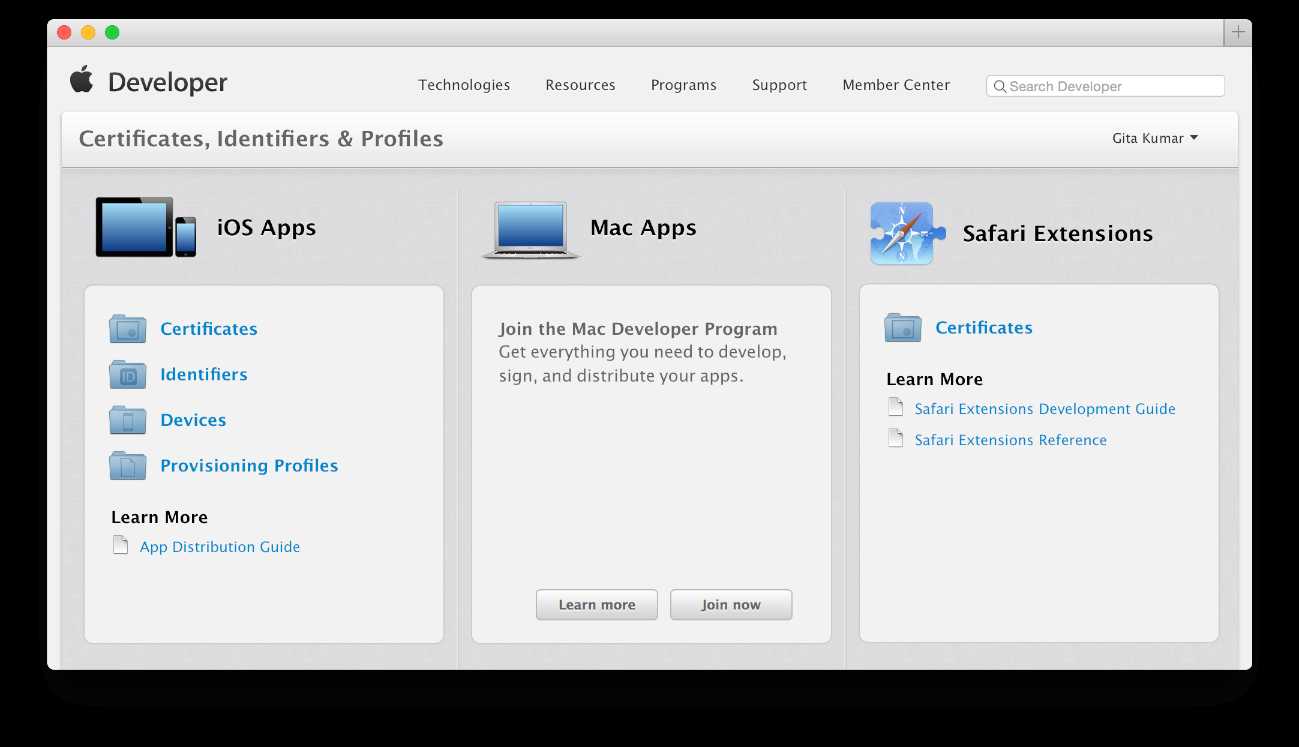Open the Programs menu
The width and height of the screenshot is (1299, 747).
(x=684, y=85)
